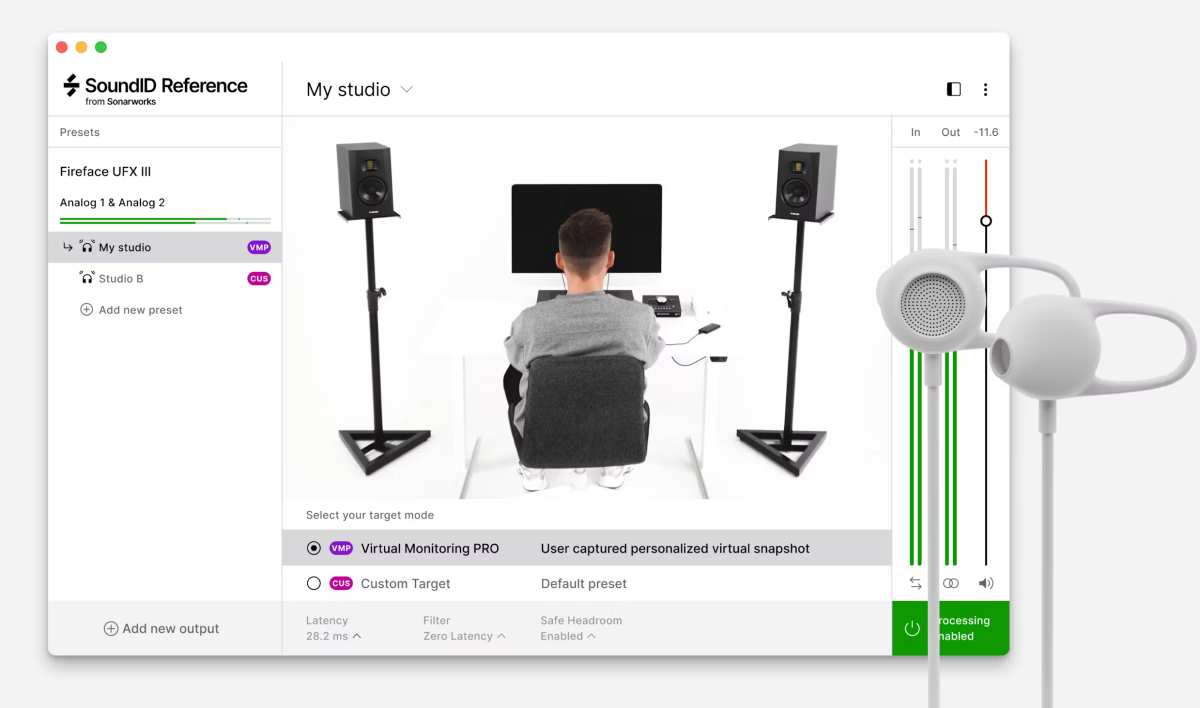The height and width of the screenshot is (708, 1200).
Task: Click the speaker volume icon
Action: (x=986, y=583)
